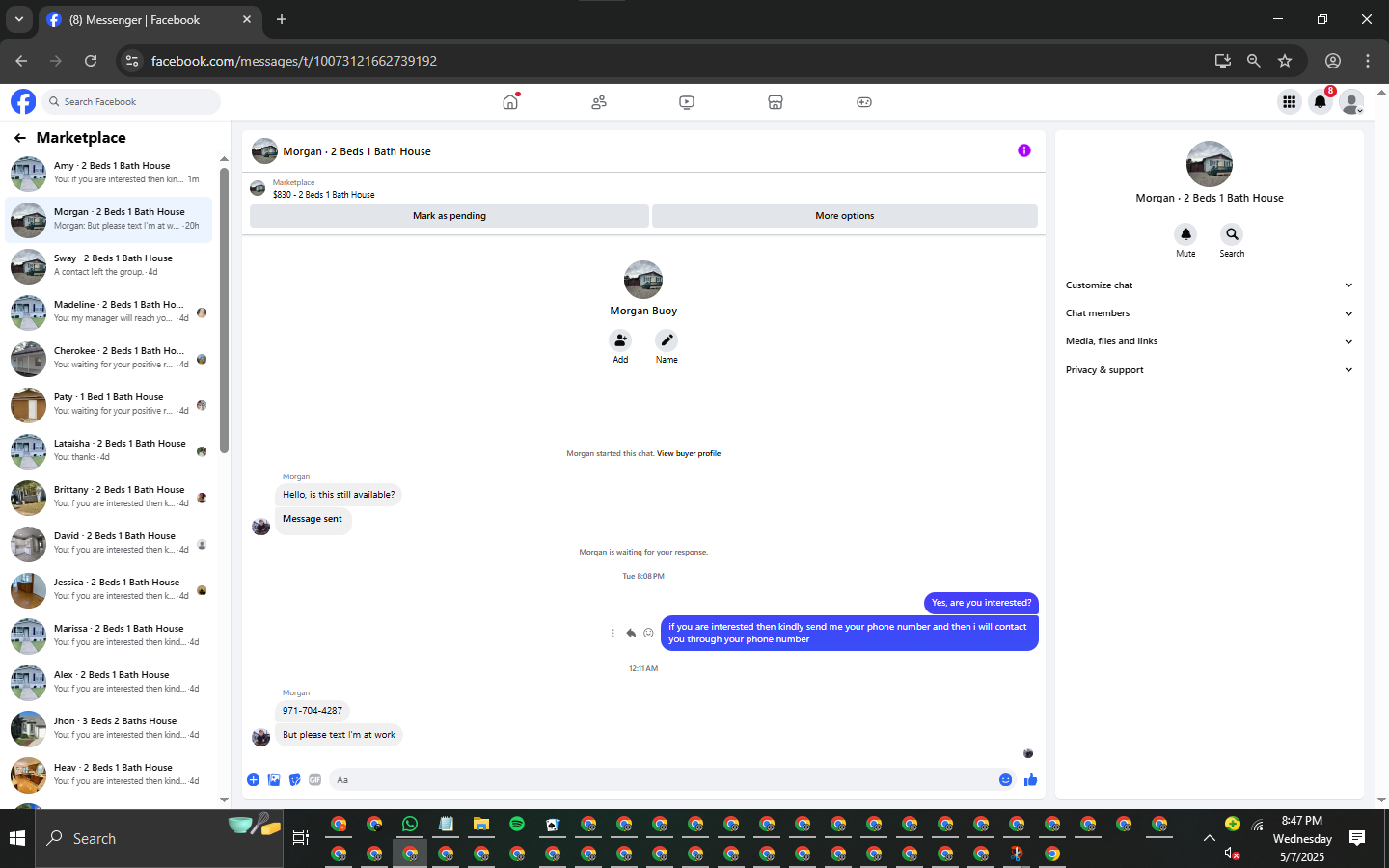Screen dimensions: 1389x868
Task: Open Marissa conversation in list
Action: coord(108,637)
